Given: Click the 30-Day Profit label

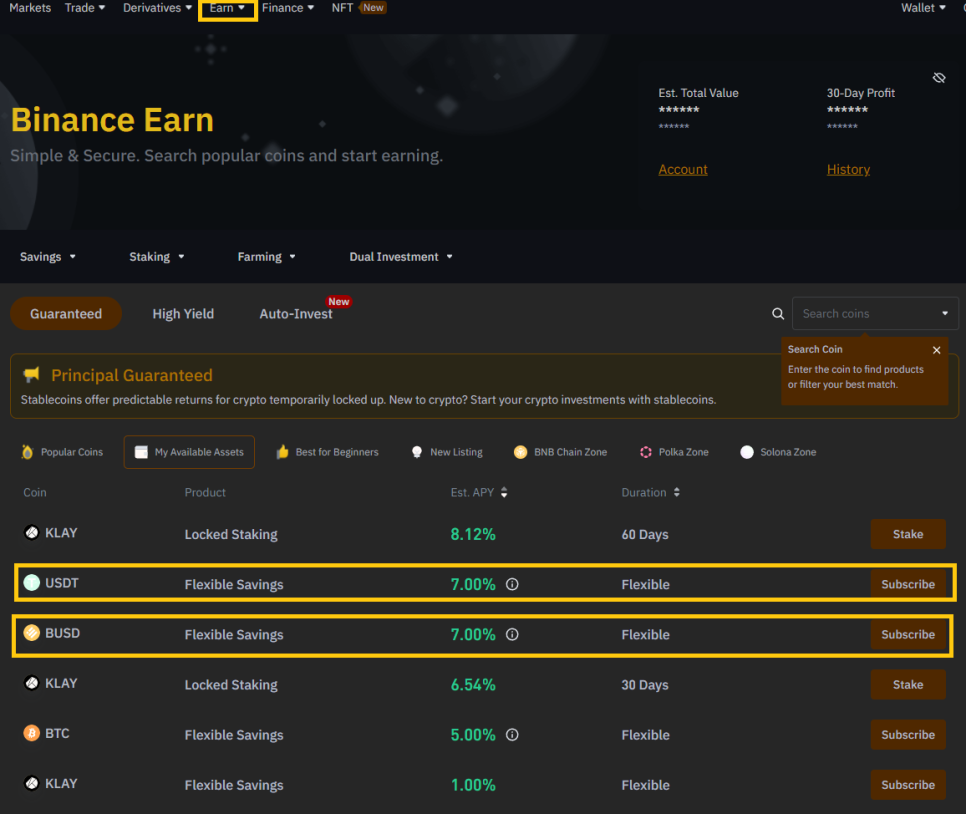Looking at the screenshot, I should (x=861, y=93).
